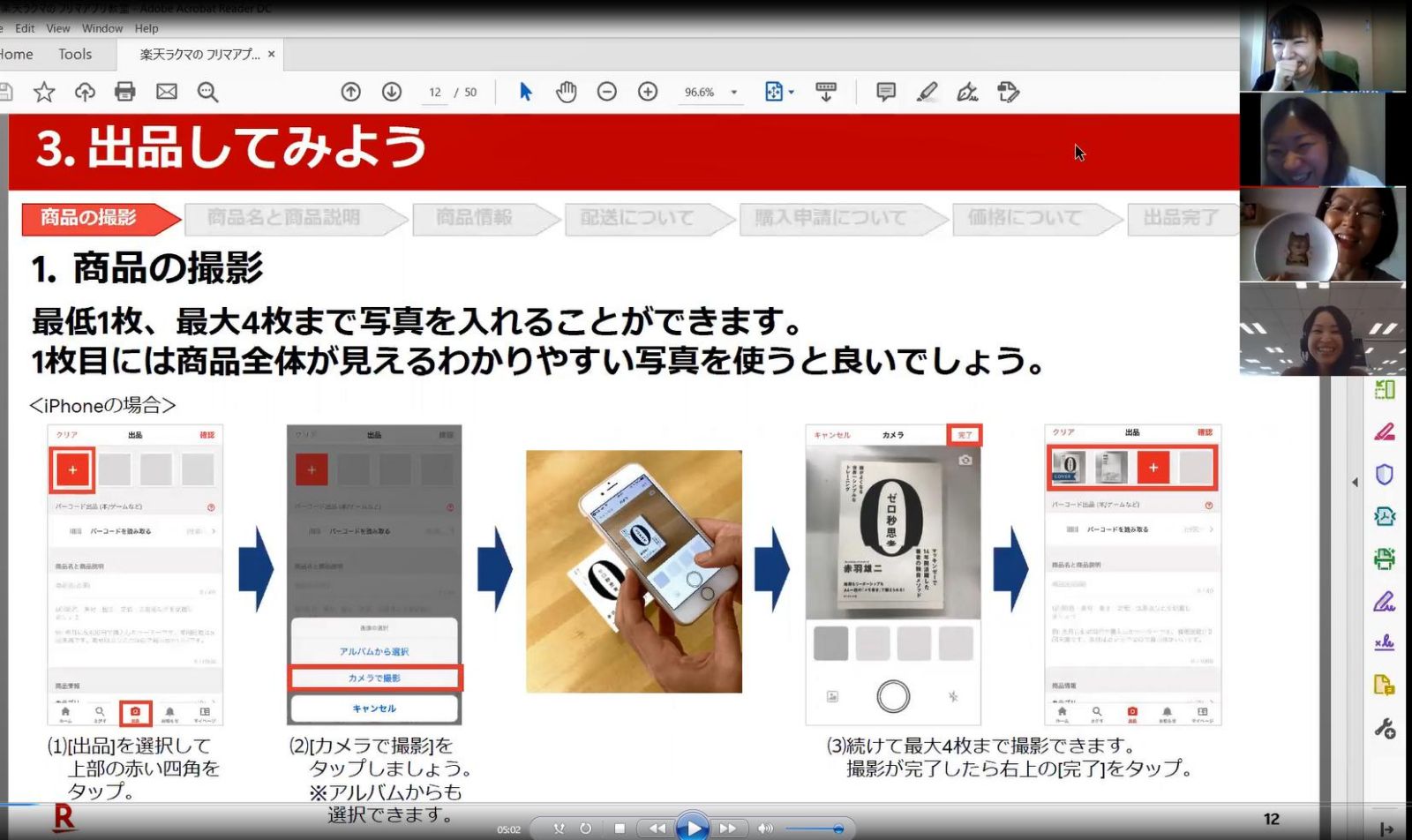Screen dimensions: 1412x840
Task: Click the second participant video thumbnail
Action: click(1323, 139)
